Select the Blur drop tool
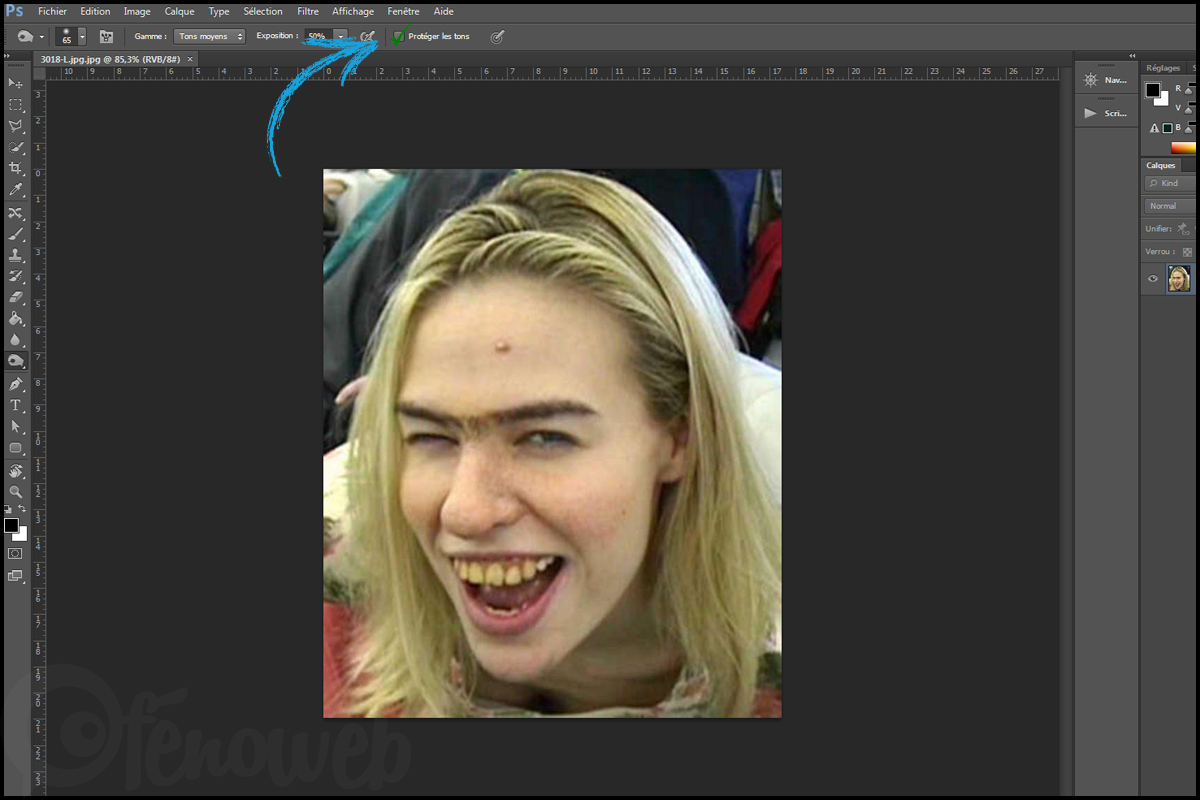Screen dimensions: 1200x800 pos(15,340)
